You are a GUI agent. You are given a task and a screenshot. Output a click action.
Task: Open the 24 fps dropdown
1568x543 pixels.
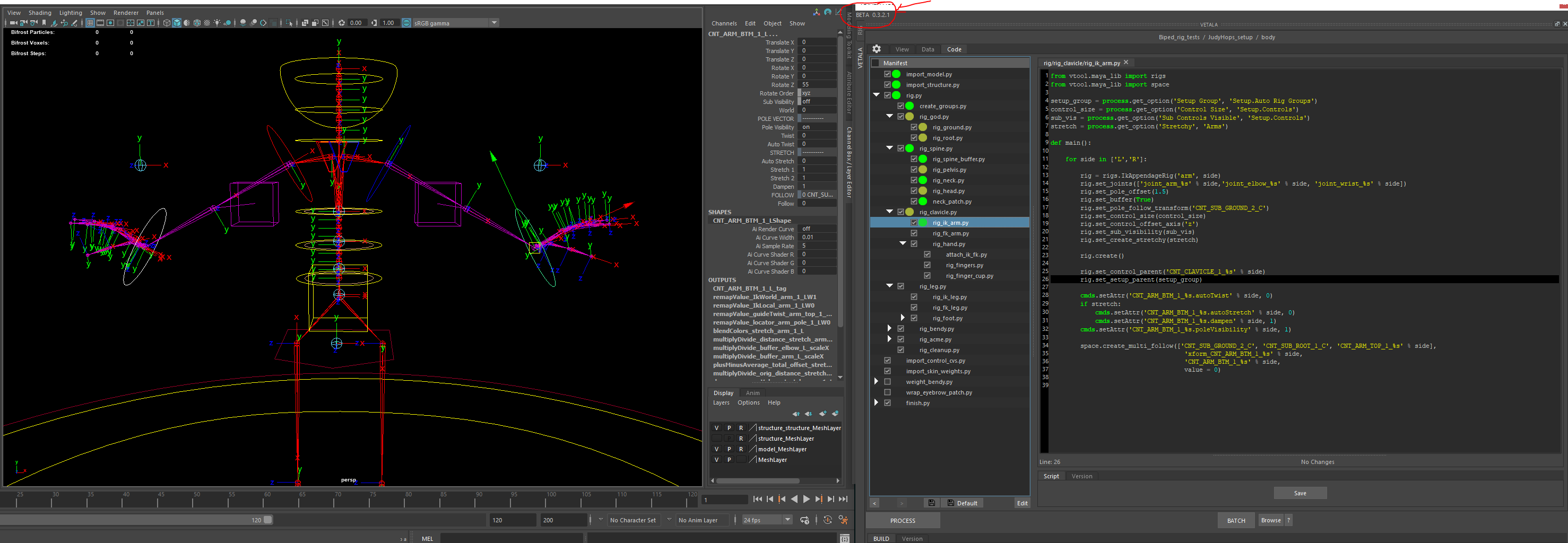[x=787, y=520]
